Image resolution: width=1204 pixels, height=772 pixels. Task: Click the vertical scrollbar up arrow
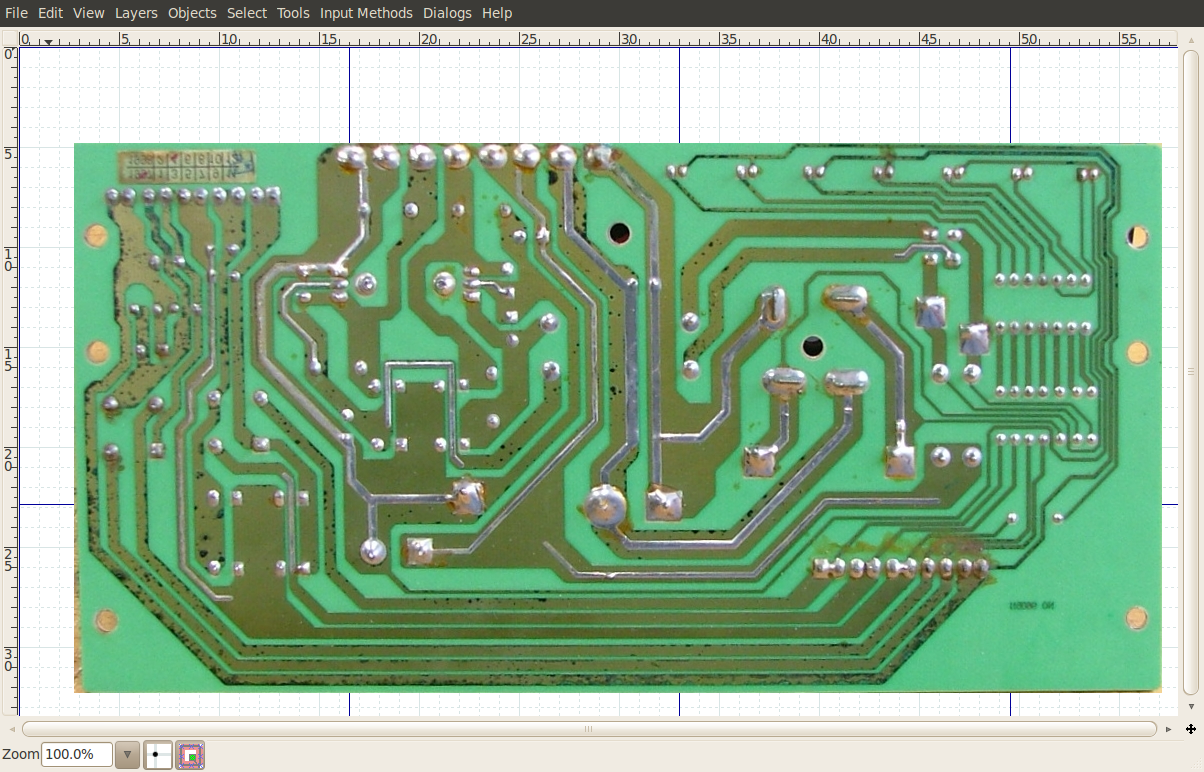[1190, 40]
